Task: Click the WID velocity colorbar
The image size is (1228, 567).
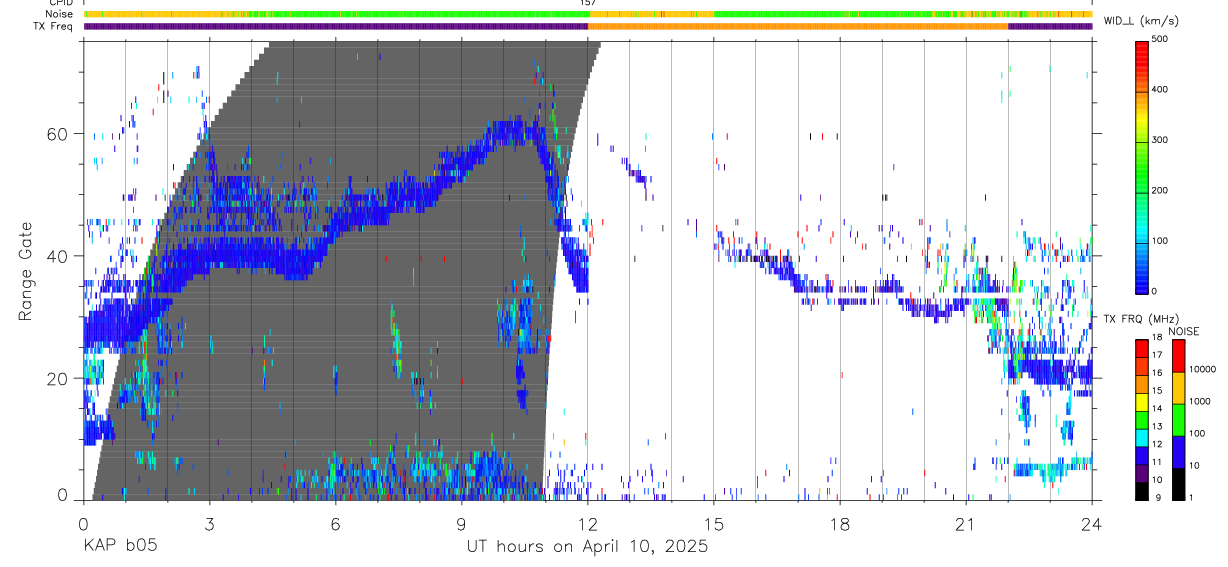Action: (1141, 166)
